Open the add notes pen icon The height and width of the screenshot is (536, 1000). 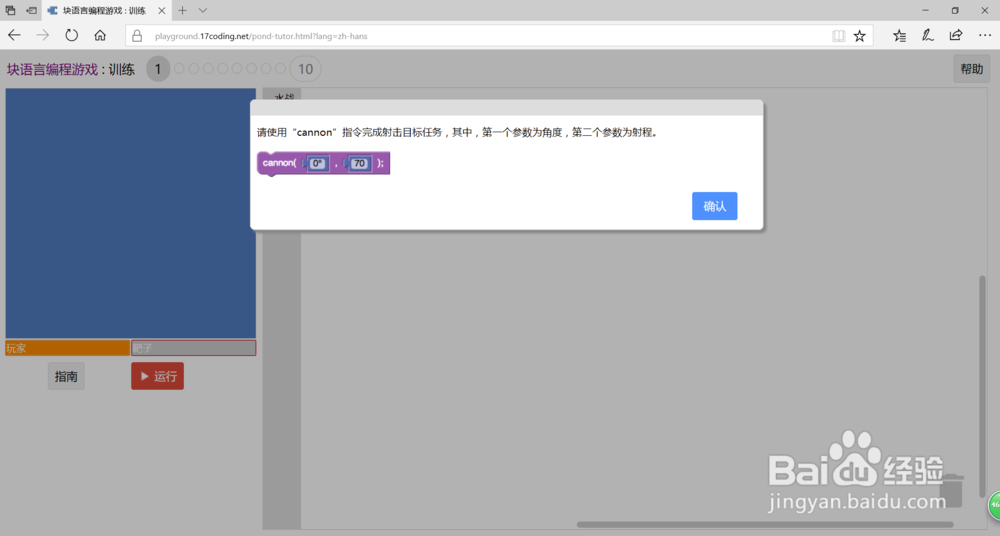(927, 36)
